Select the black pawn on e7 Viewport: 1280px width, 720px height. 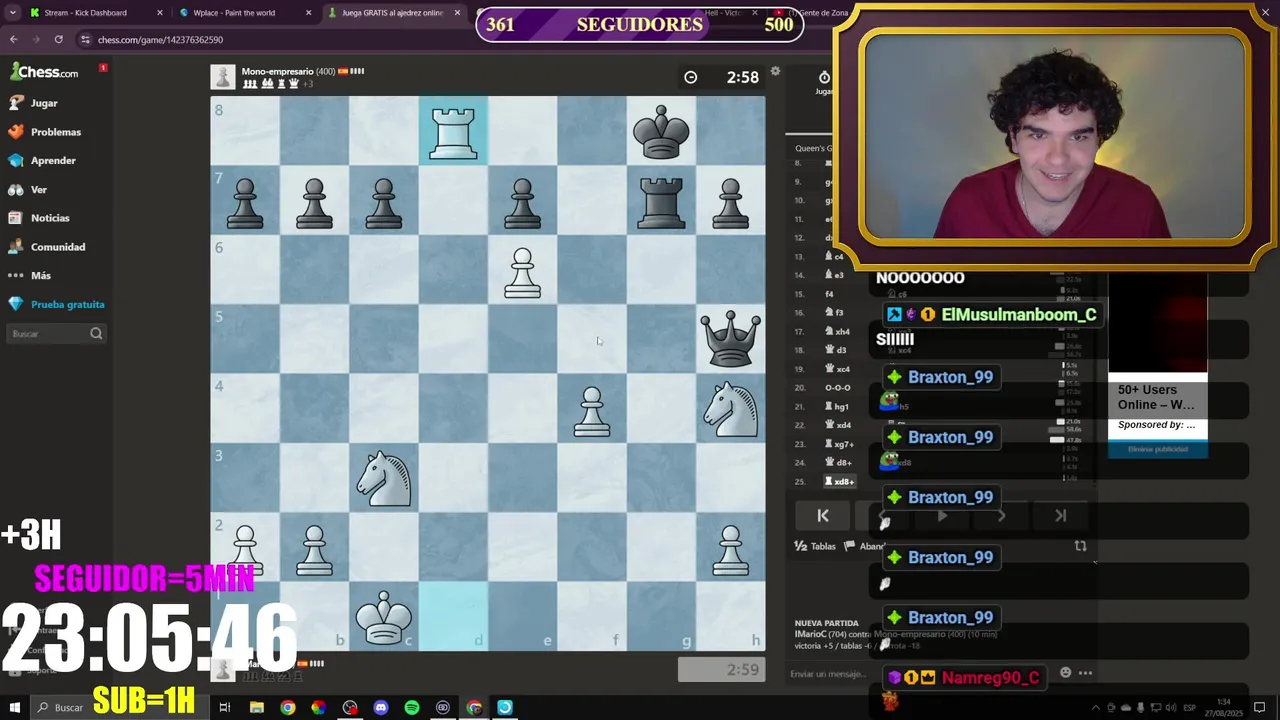(522, 200)
